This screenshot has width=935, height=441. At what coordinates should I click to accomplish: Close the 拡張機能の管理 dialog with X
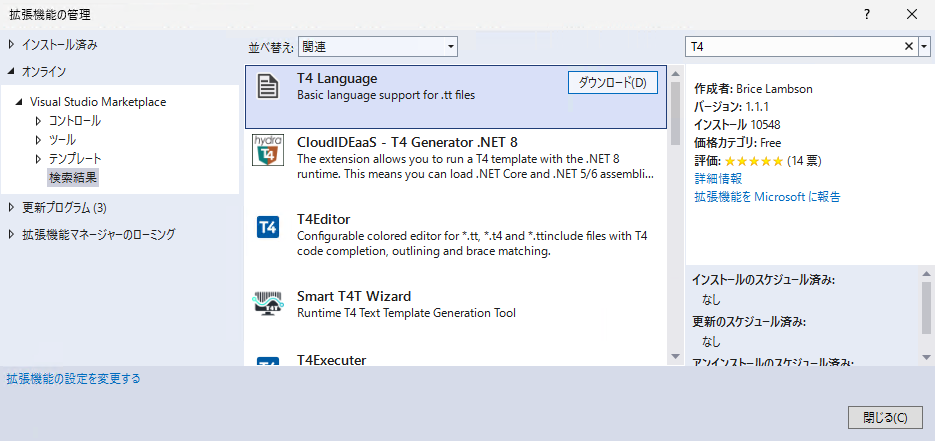tap(912, 14)
